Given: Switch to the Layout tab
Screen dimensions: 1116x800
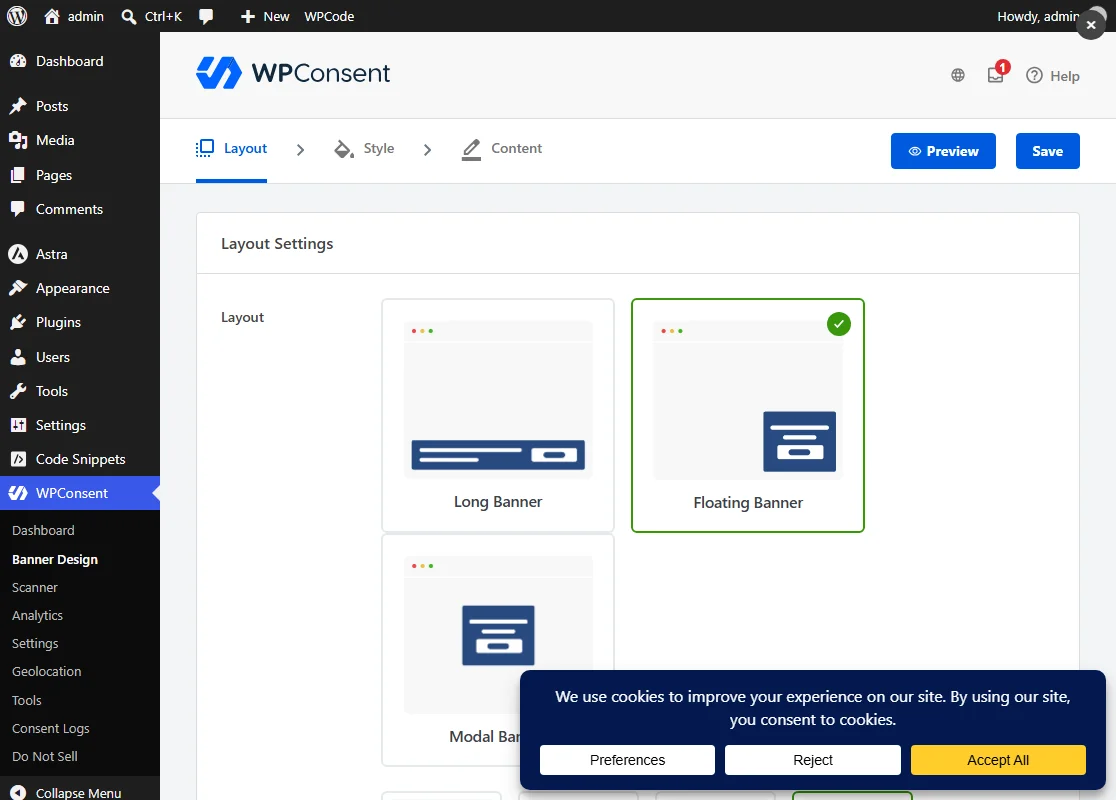Looking at the screenshot, I should [231, 149].
